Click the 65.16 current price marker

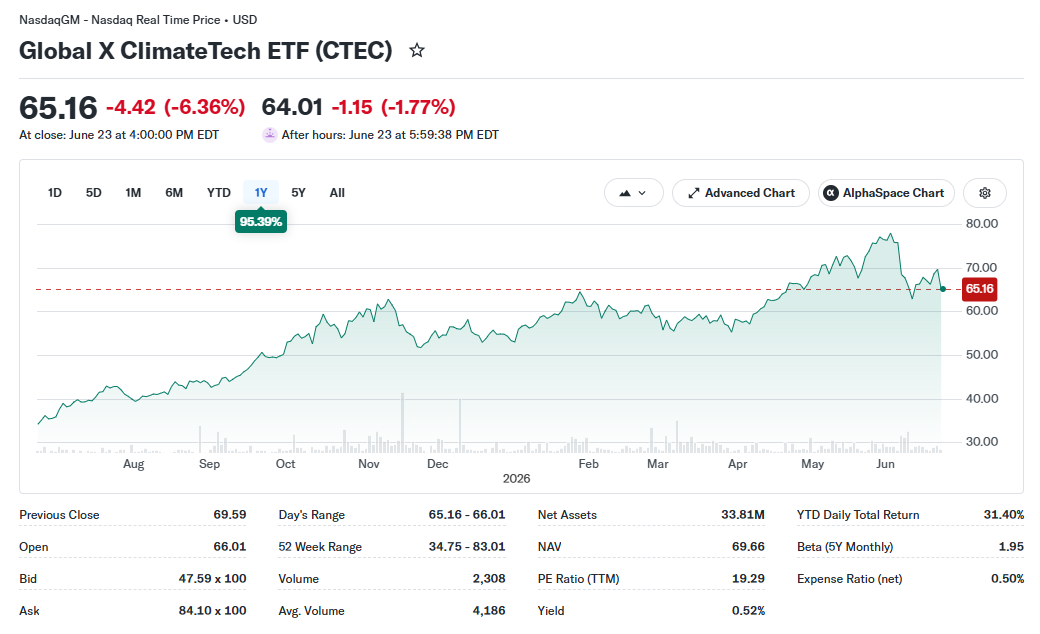tap(979, 288)
